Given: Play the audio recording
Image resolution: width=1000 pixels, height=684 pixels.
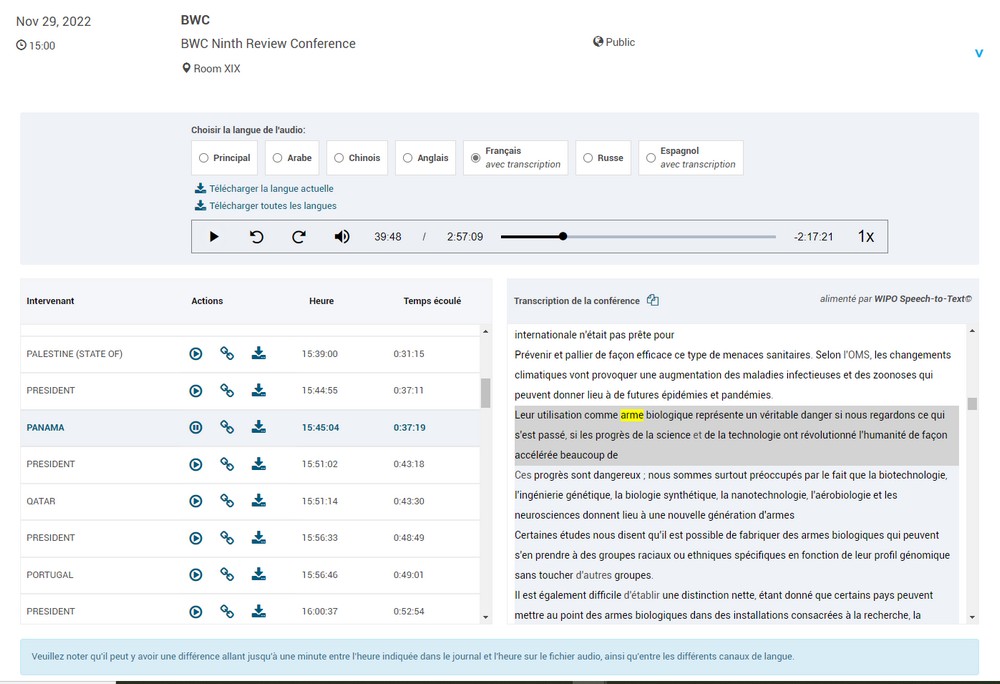Looking at the screenshot, I should point(214,236).
